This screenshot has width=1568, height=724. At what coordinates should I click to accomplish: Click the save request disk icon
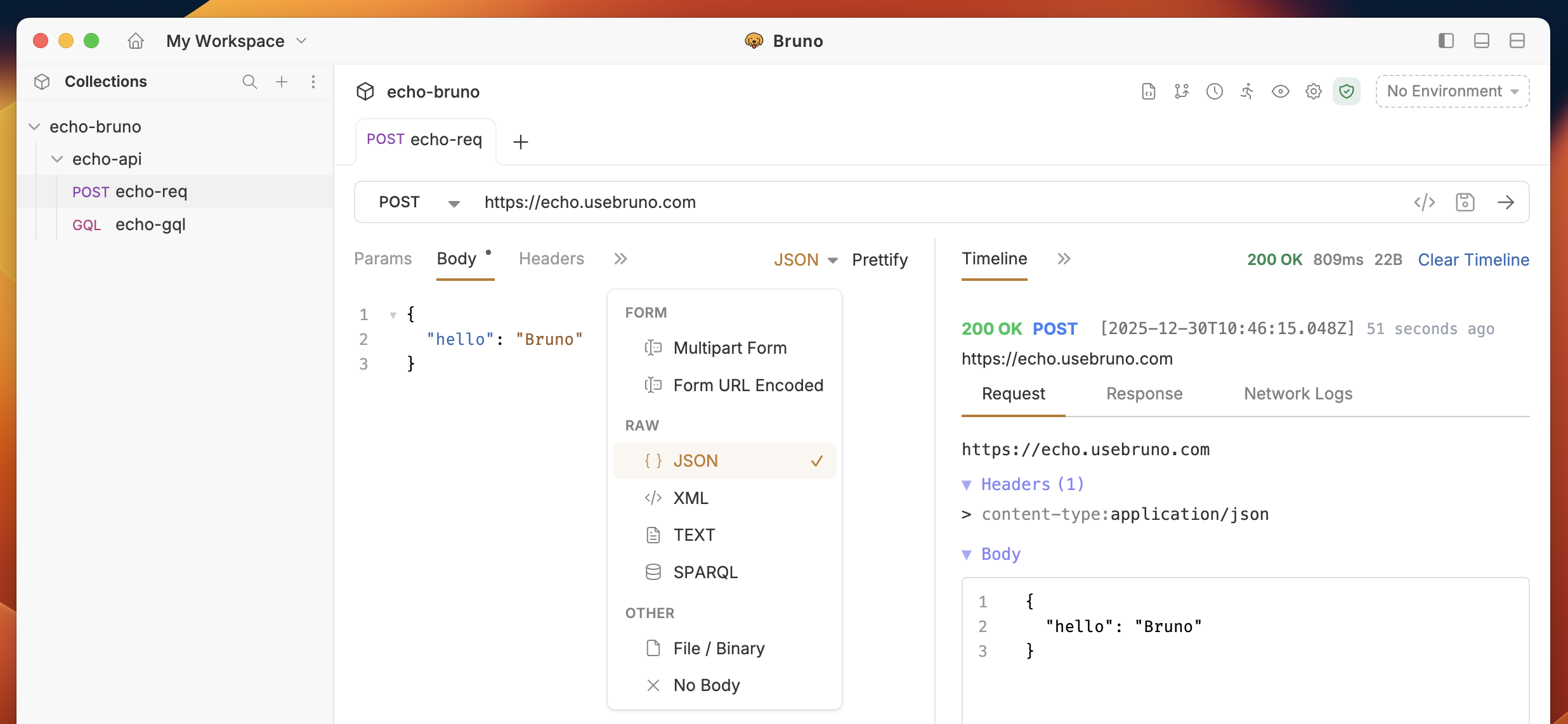tap(1465, 202)
